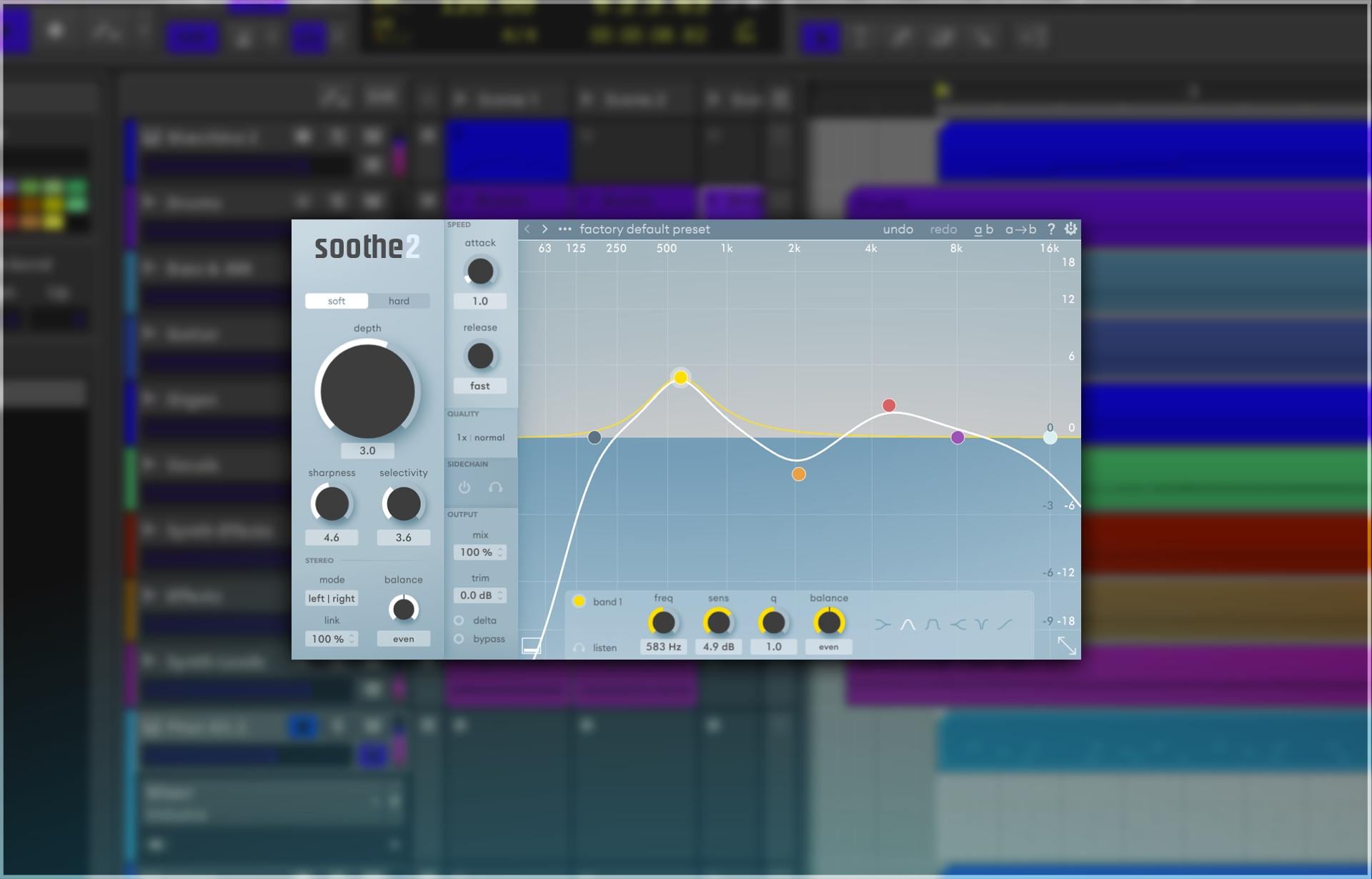Select the yellow band node on the curve
The image size is (1372, 879).
(x=680, y=377)
